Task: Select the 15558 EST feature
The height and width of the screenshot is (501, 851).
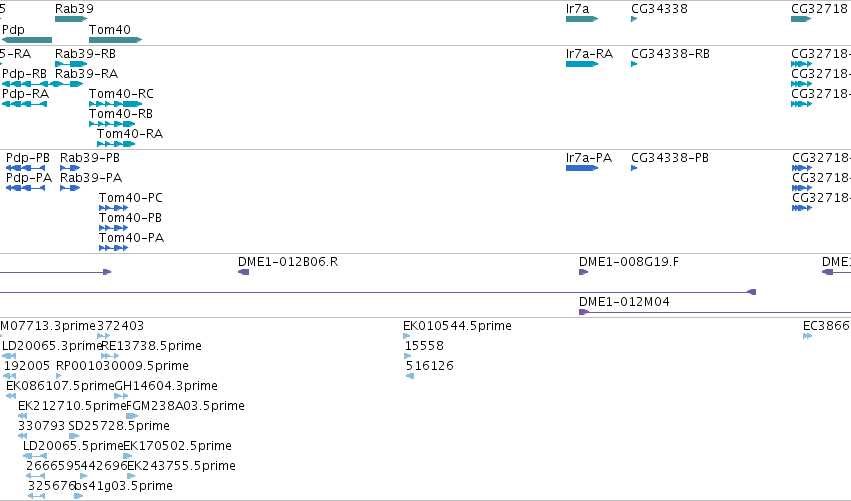Action: click(408, 356)
